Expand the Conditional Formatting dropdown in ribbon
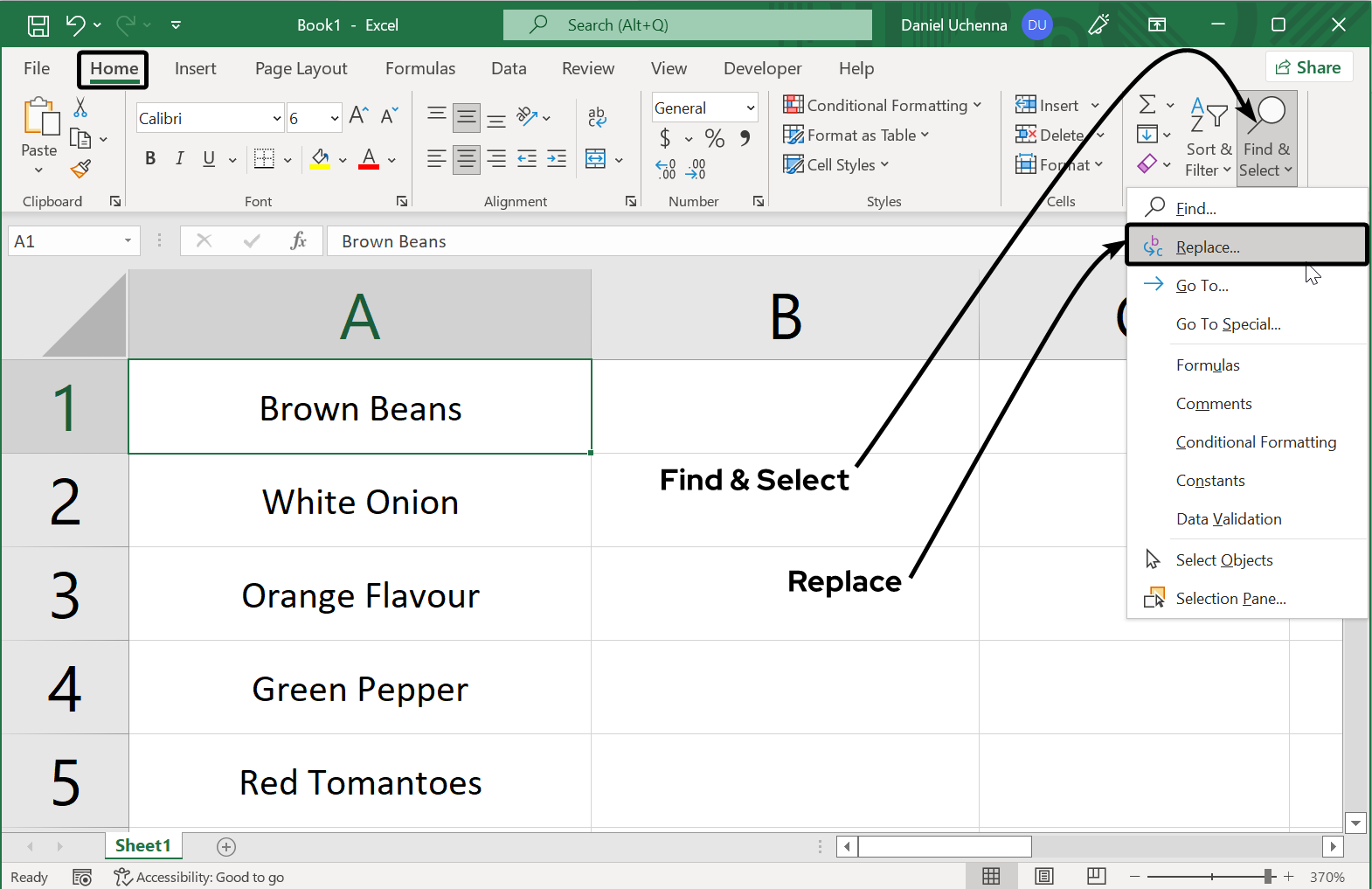Image resolution: width=1372 pixels, height=889 pixels. (x=883, y=106)
